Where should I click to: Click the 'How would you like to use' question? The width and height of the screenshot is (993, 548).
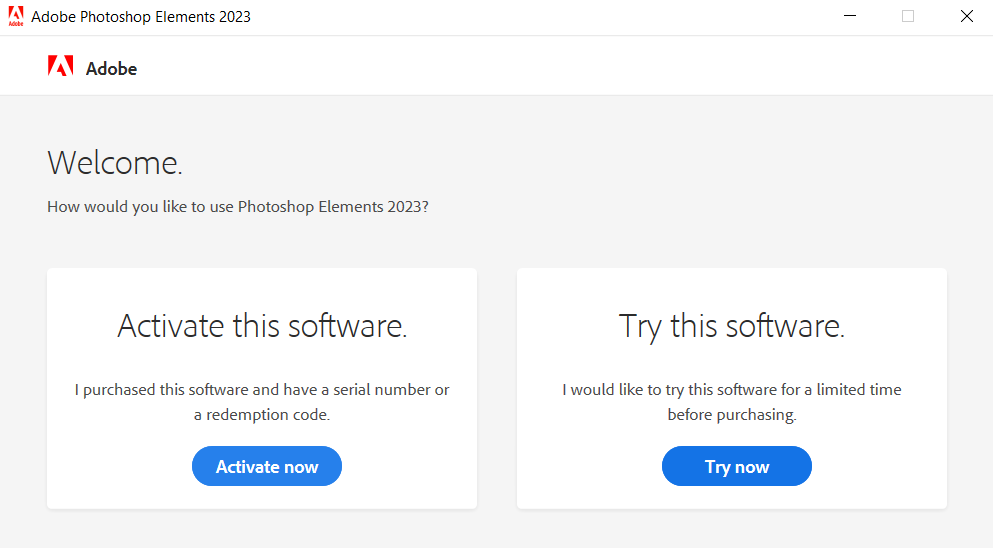(238, 207)
